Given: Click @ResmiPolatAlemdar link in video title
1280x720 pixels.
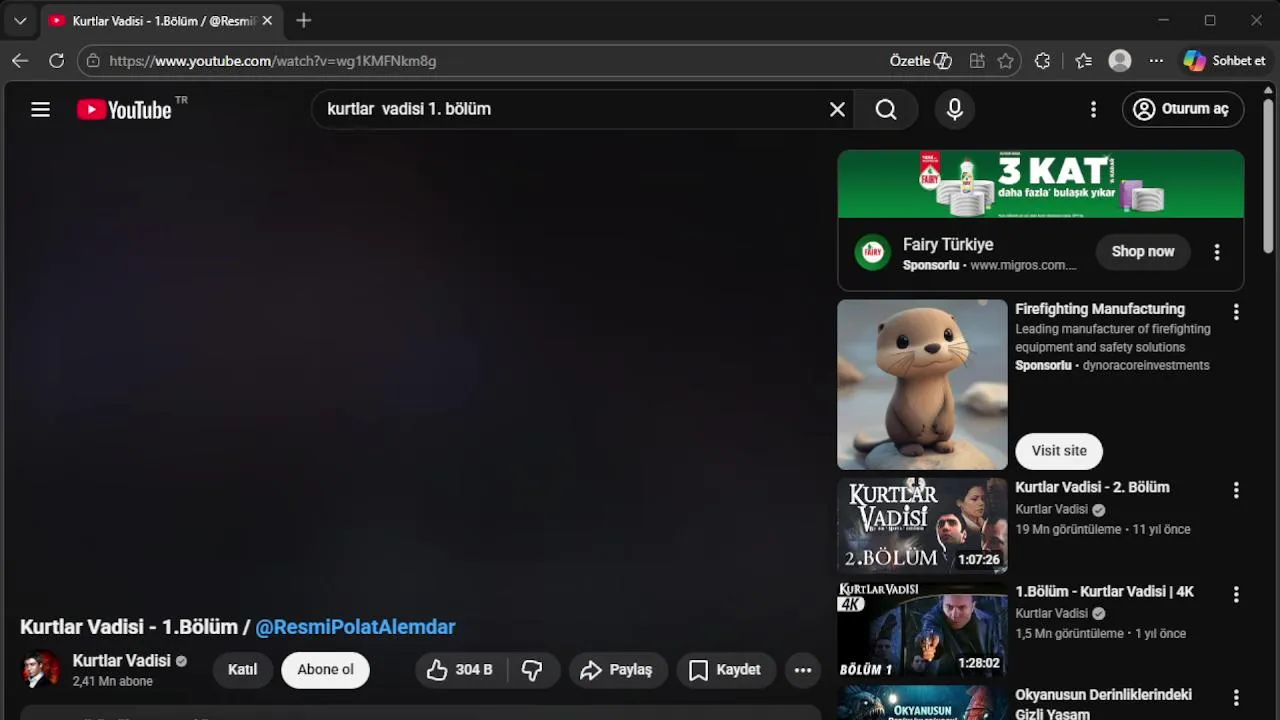Looking at the screenshot, I should [355, 627].
